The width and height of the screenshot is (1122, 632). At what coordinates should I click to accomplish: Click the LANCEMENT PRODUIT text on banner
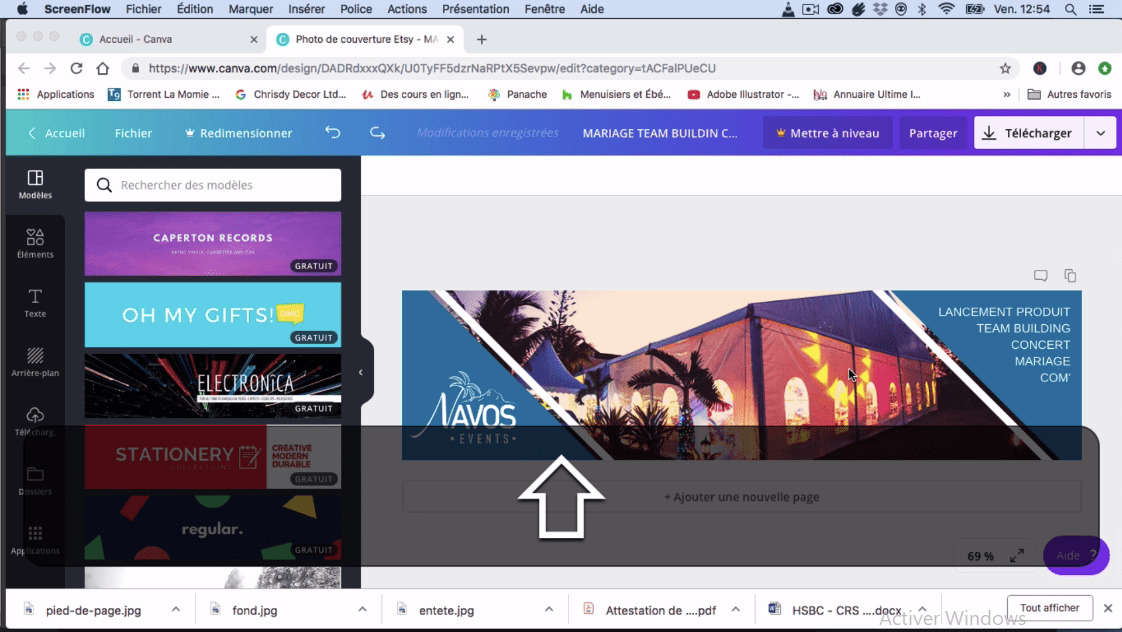click(x=1004, y=312)
